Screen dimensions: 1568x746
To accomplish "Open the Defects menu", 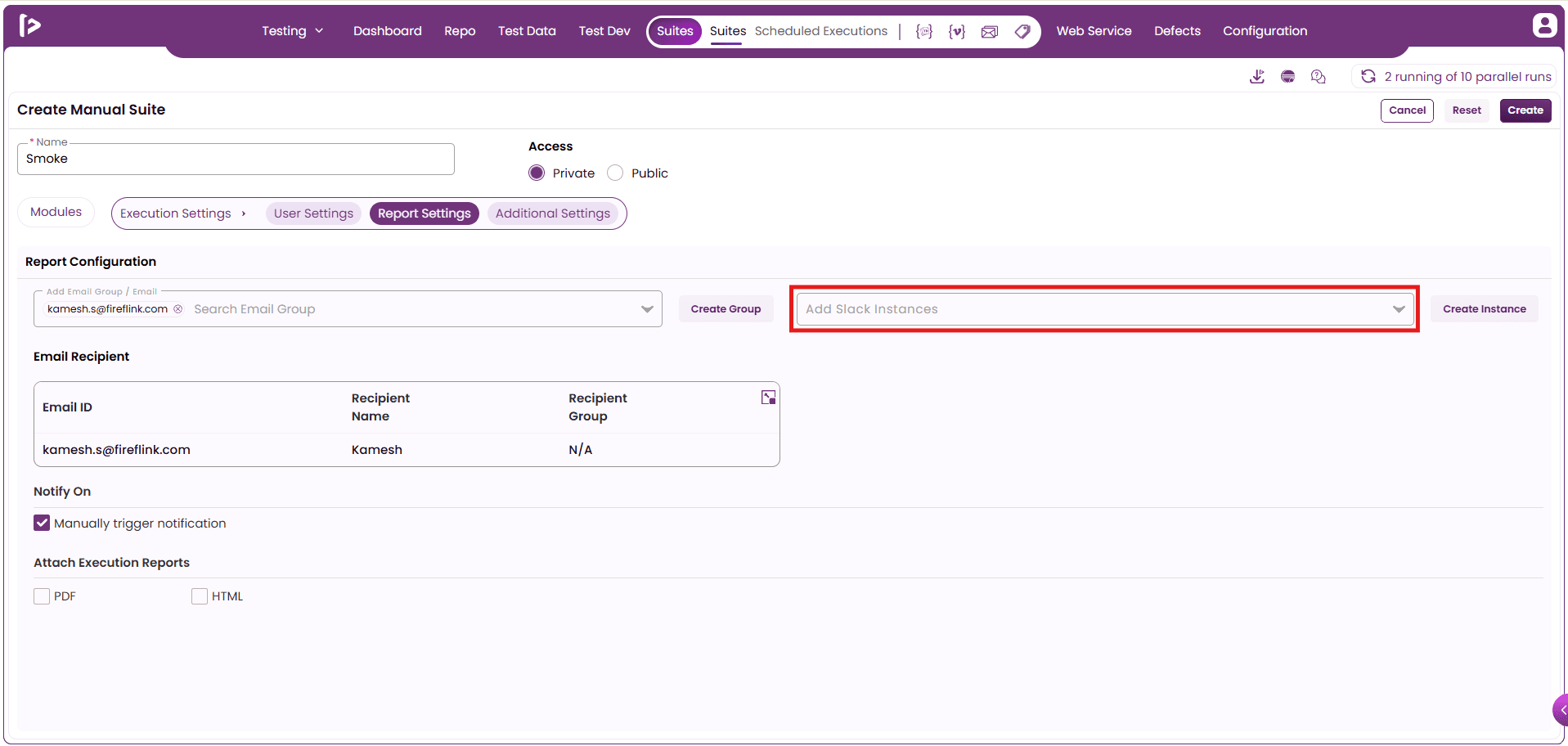I will click(x=1177, y=31).
